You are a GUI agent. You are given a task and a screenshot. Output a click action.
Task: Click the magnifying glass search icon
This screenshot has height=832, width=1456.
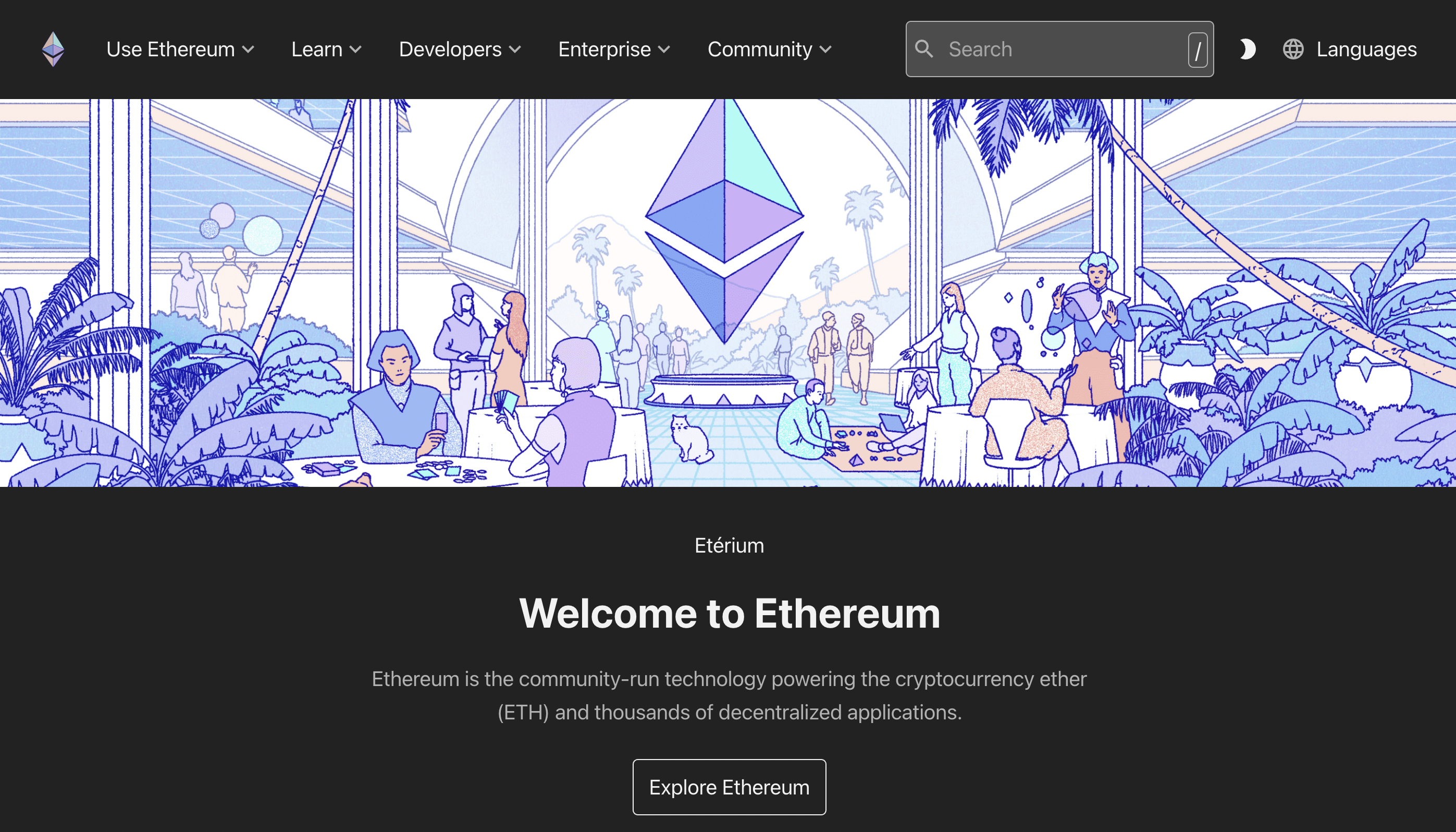click(x=923, y=49)
